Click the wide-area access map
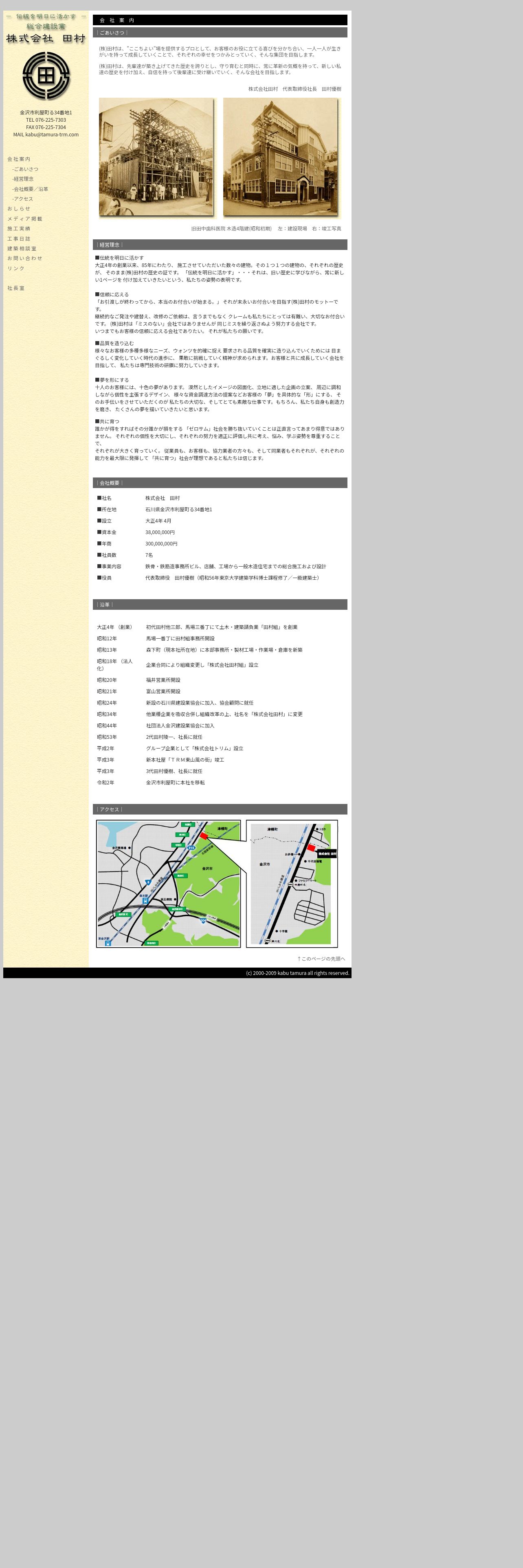 tap(169, 883)
